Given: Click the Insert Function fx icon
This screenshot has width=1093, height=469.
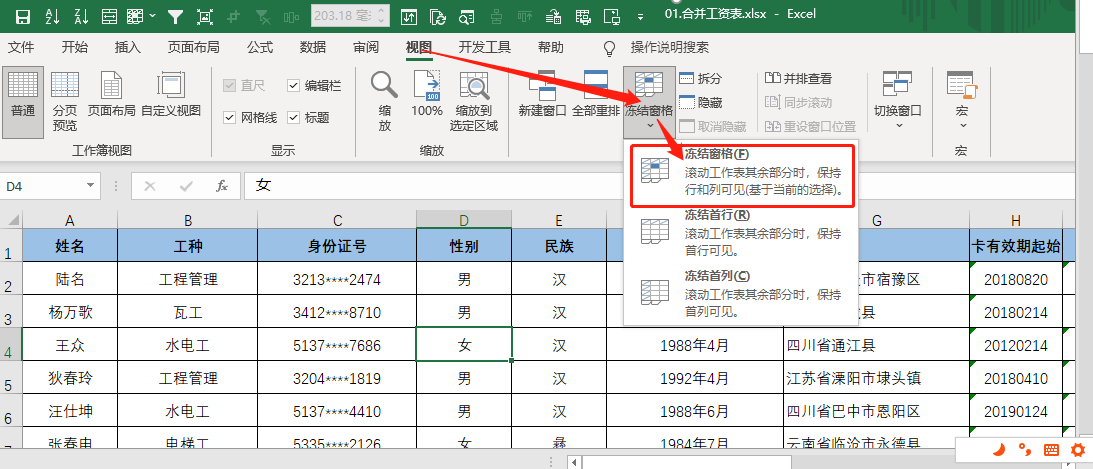Looking at the screenshot, I should (222, 186).
